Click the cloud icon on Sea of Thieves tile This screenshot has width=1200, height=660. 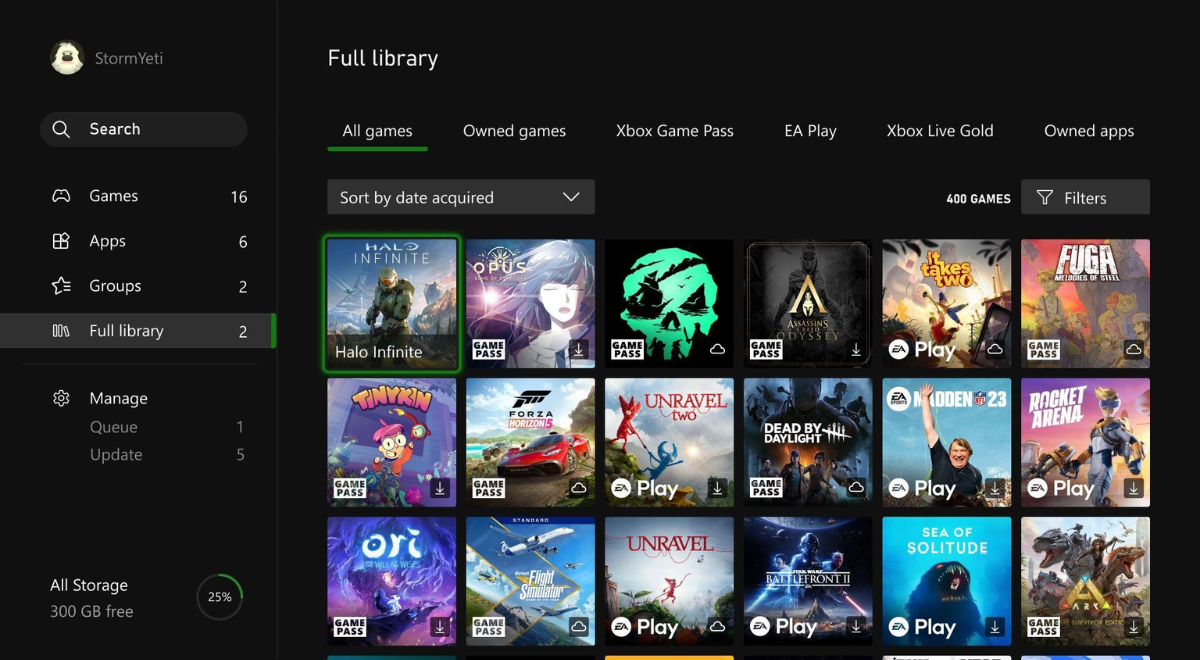click(717, 349)
